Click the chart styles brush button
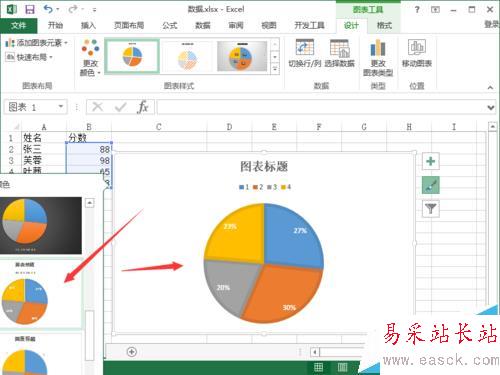 coord(431,185)
